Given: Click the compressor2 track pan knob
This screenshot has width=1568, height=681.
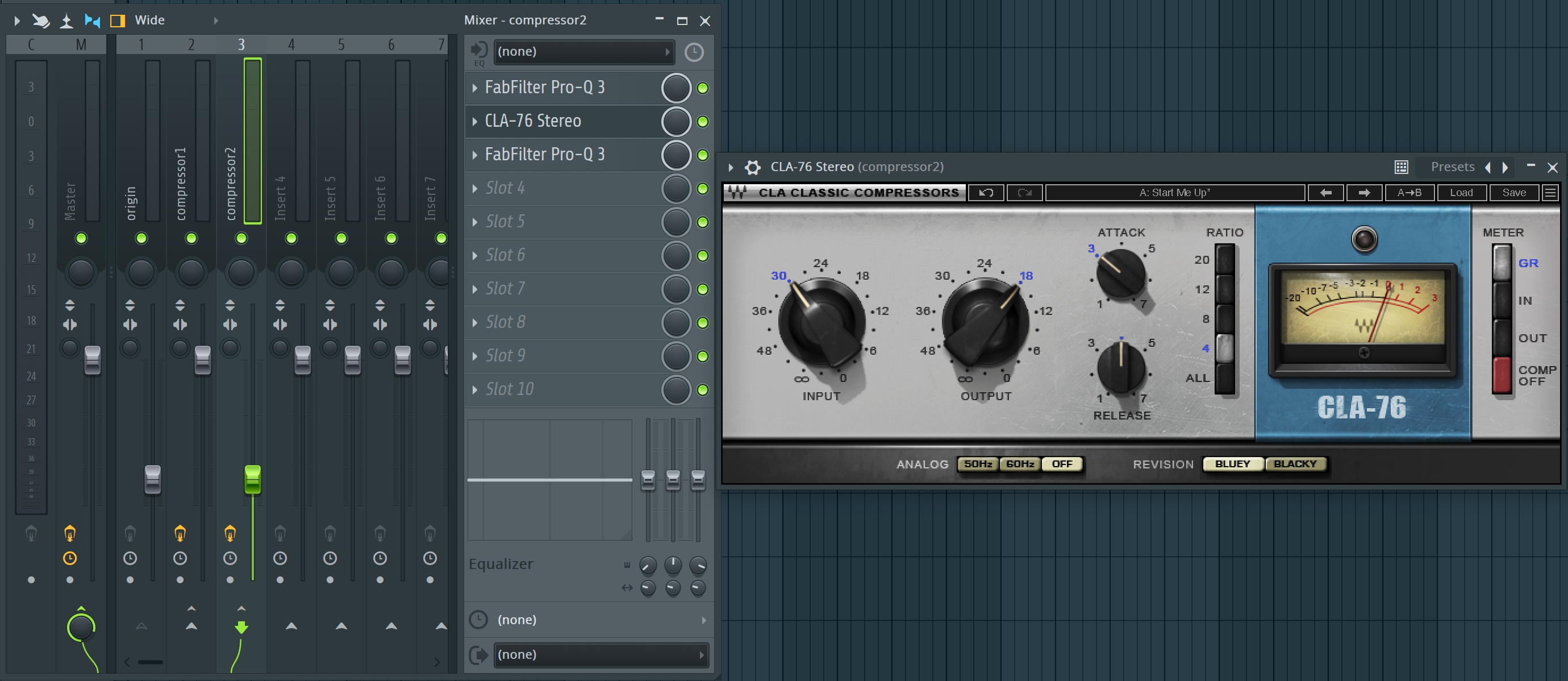Looking at the screenshot, I should pyautogui.click(x=241, y=272).
